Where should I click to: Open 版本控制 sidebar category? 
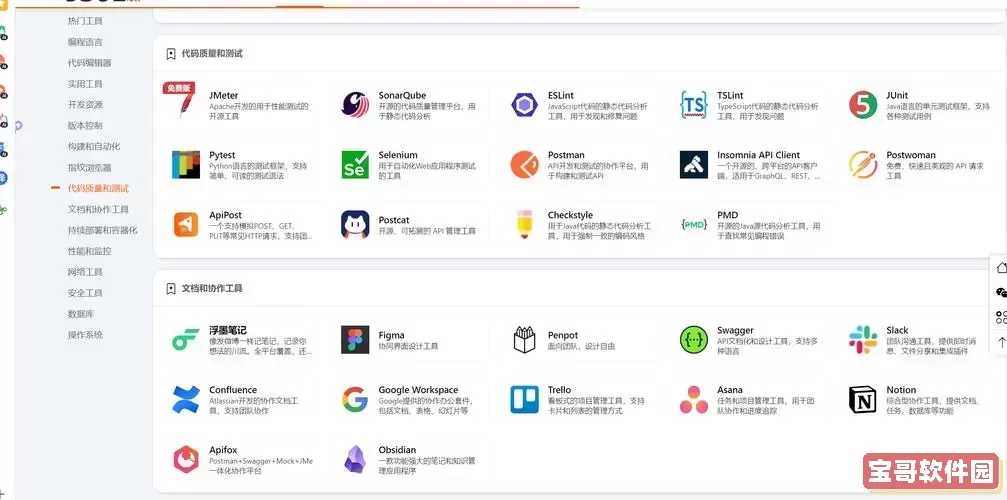coord(85,126)
